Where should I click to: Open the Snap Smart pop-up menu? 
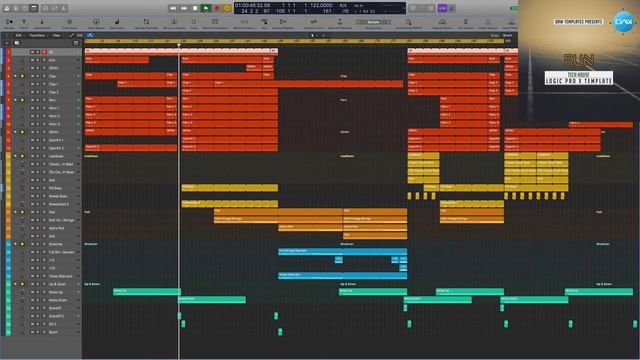click(507, 36)
